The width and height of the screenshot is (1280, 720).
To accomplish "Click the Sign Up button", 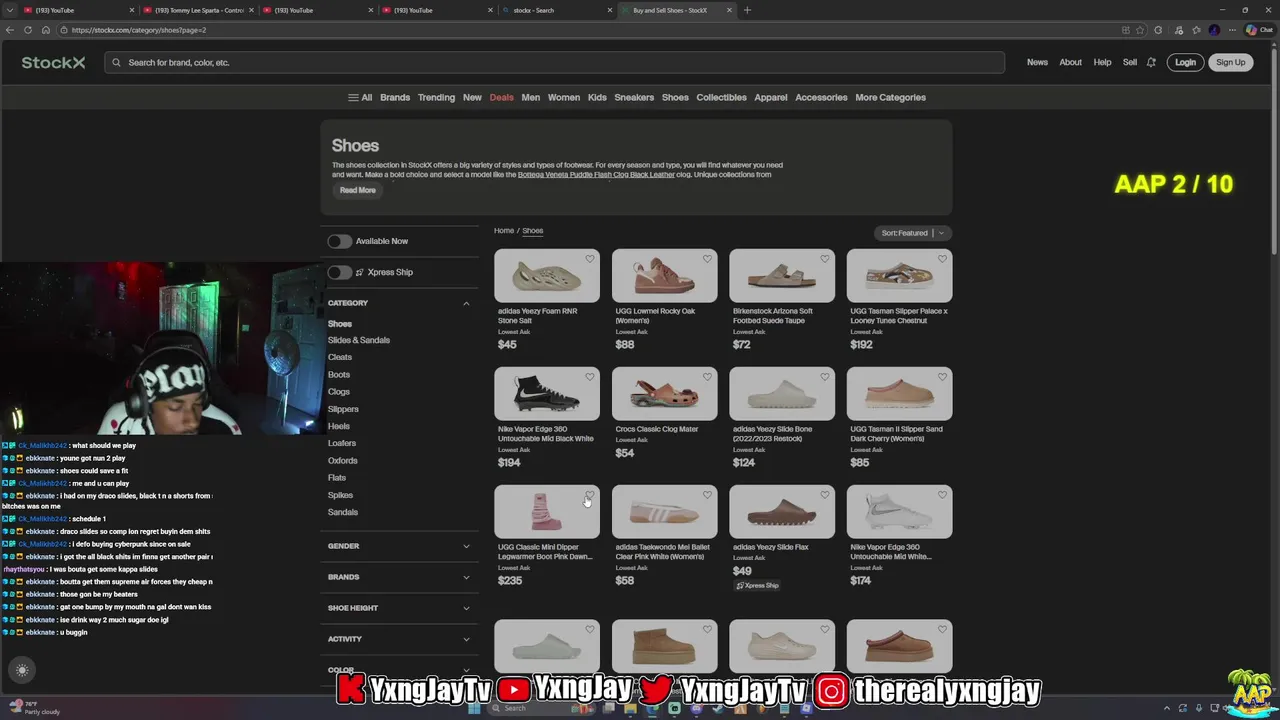I will (x=1230, y=62).
